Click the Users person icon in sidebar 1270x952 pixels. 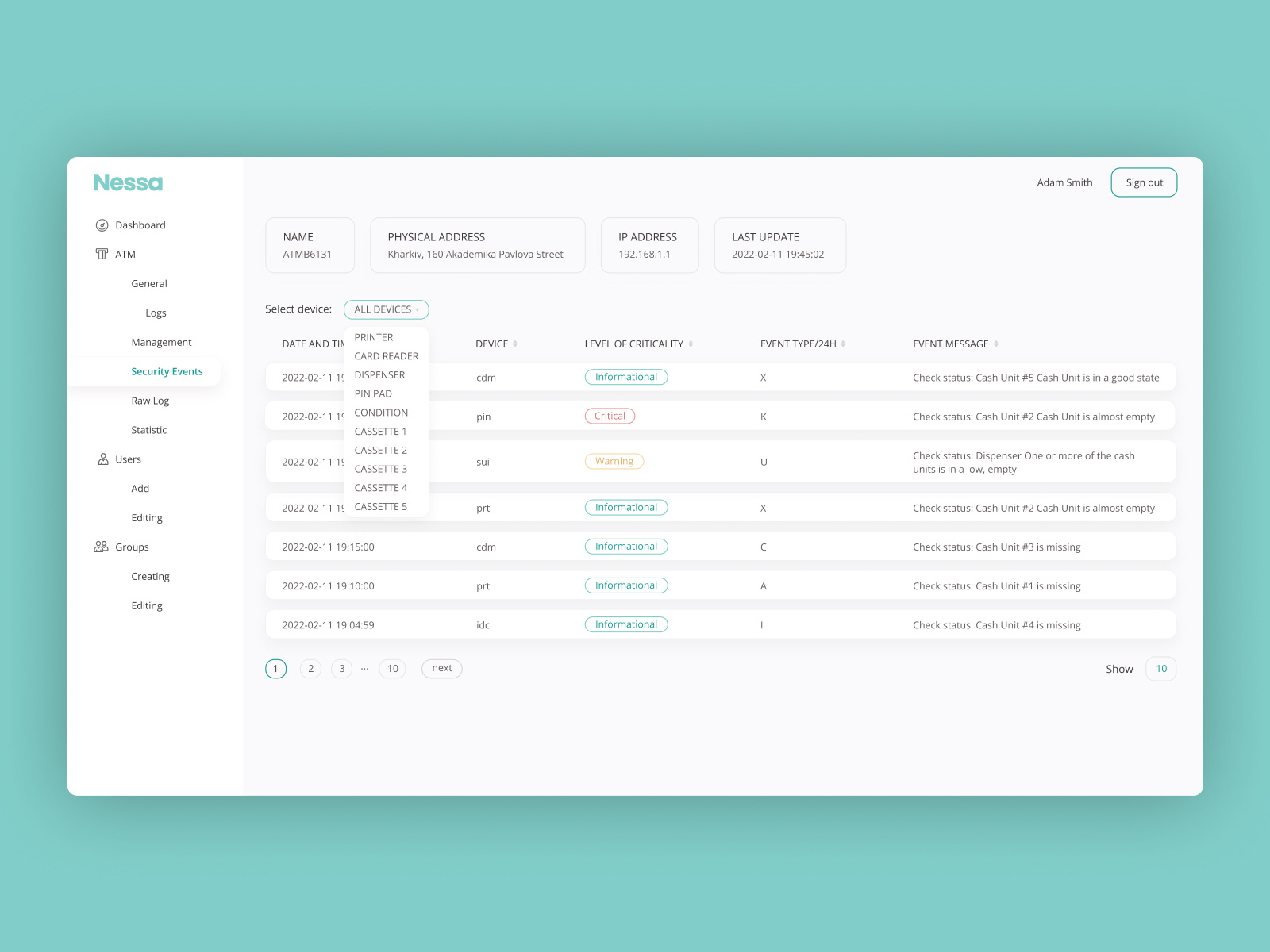tap(102, 459)
